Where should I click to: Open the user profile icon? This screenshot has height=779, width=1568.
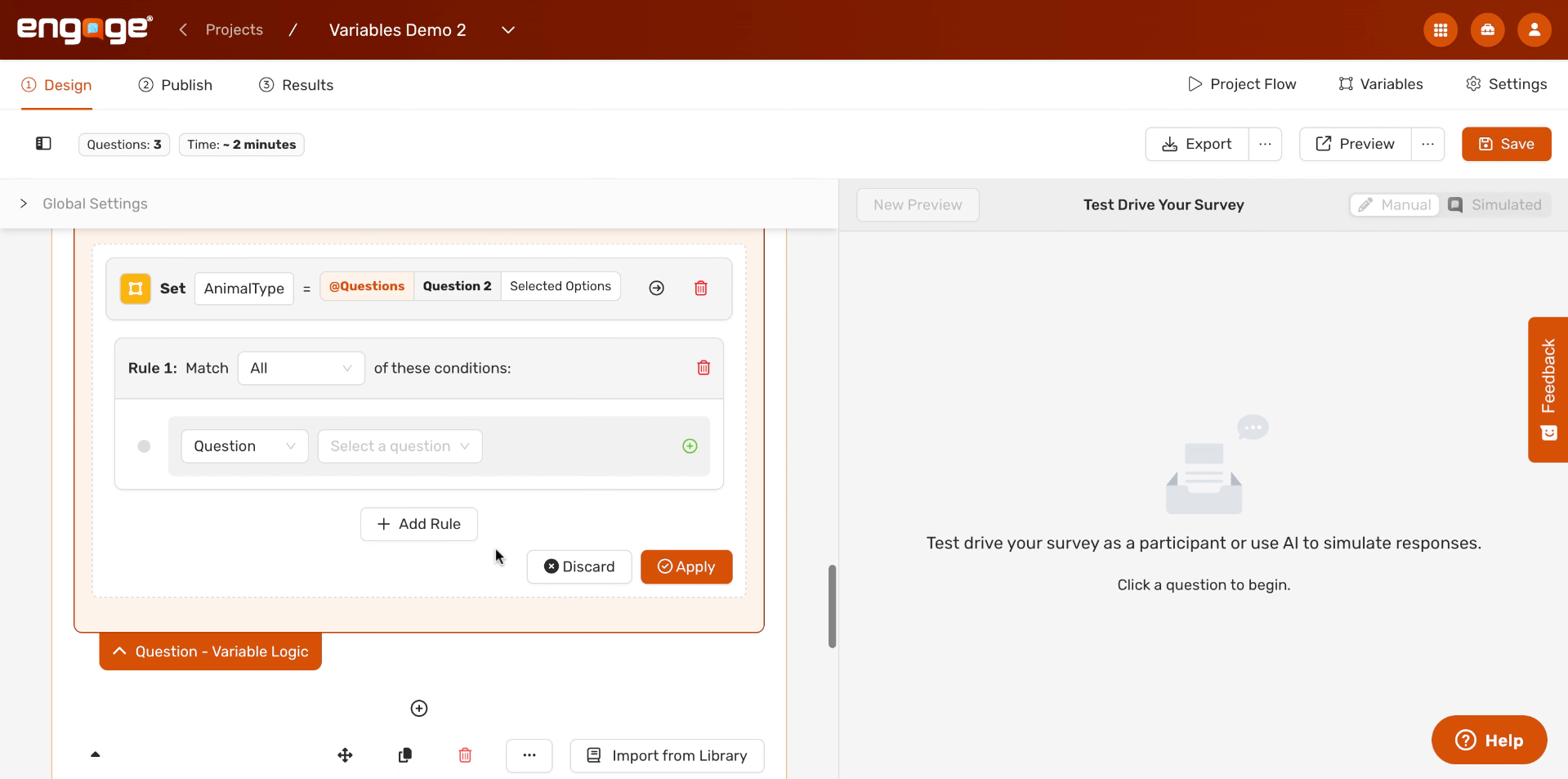(1534, 30)
